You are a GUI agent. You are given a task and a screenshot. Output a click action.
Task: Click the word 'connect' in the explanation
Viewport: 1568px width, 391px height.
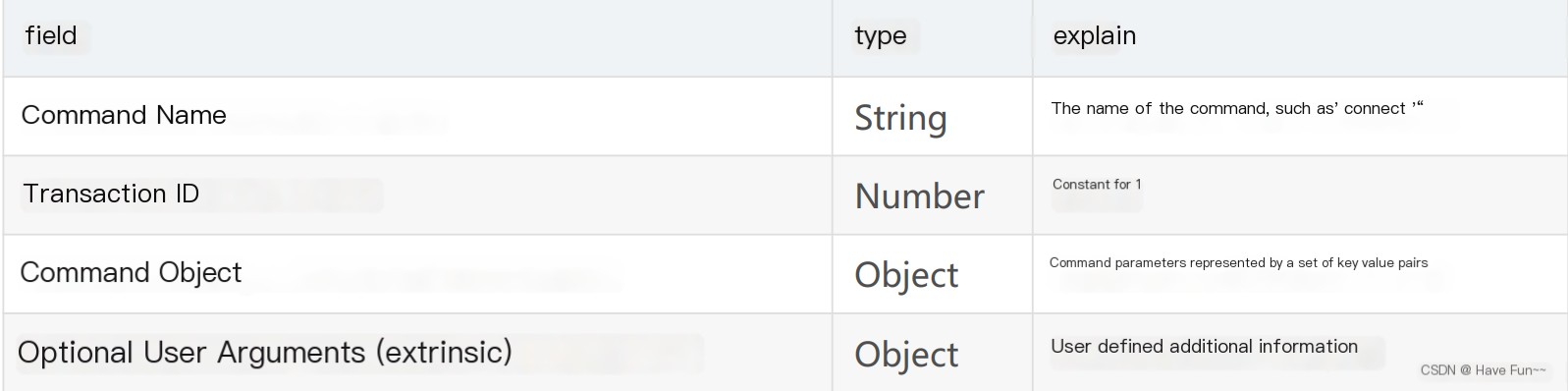click(x=1375, y=108)
